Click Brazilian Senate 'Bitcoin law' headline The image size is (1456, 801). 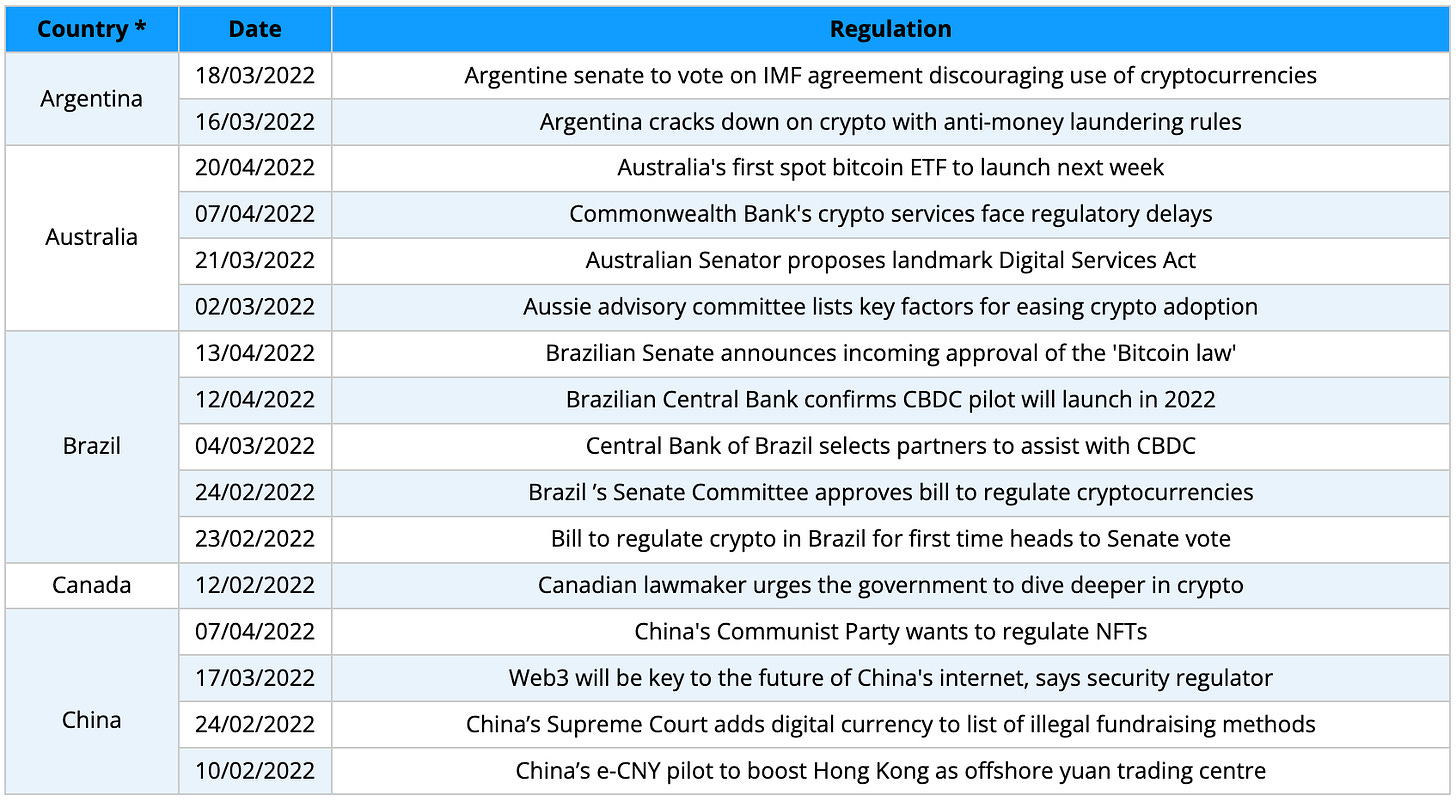click(x=890, y=353)
